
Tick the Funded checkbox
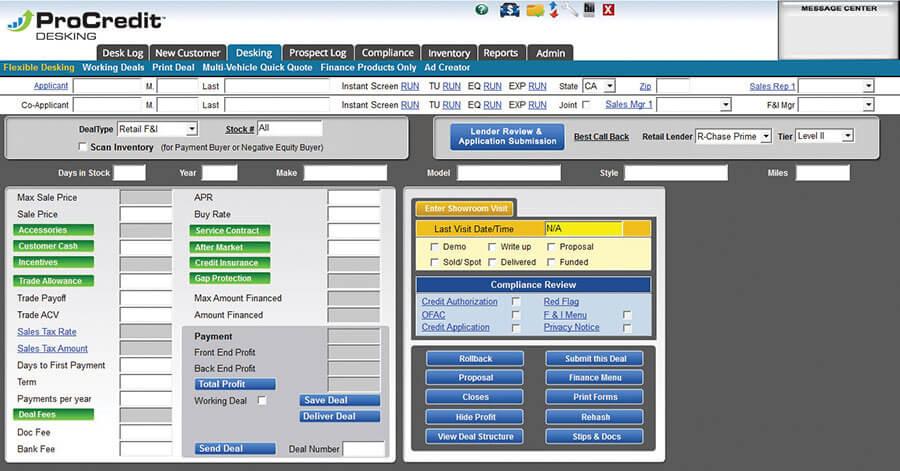tap(551, 262)
